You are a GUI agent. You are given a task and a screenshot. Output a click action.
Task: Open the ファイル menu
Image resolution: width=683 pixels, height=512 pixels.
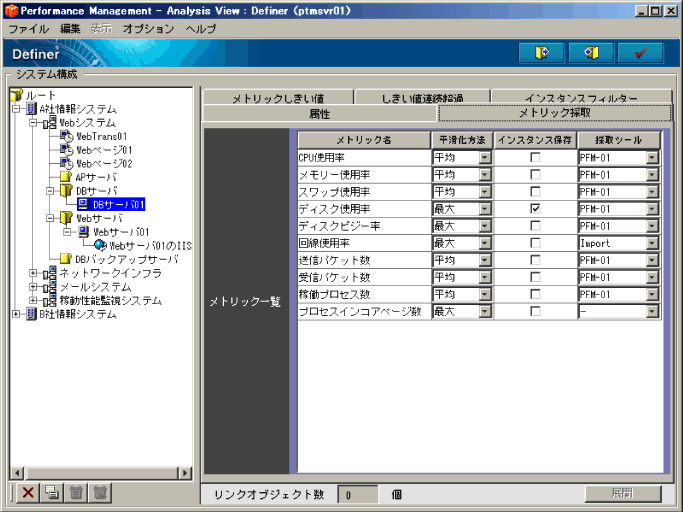pyautogui.click(x=29, y=29)
